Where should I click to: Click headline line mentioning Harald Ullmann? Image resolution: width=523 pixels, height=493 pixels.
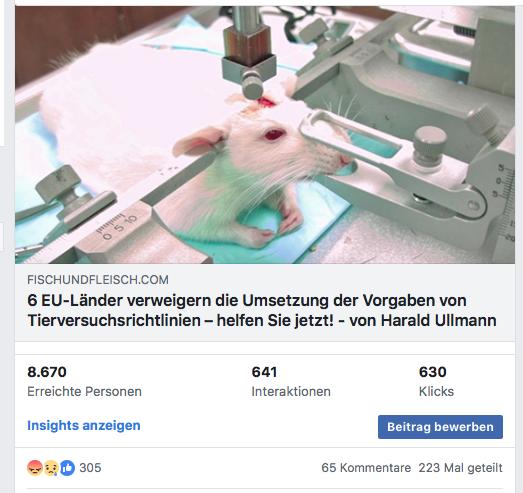262,321
